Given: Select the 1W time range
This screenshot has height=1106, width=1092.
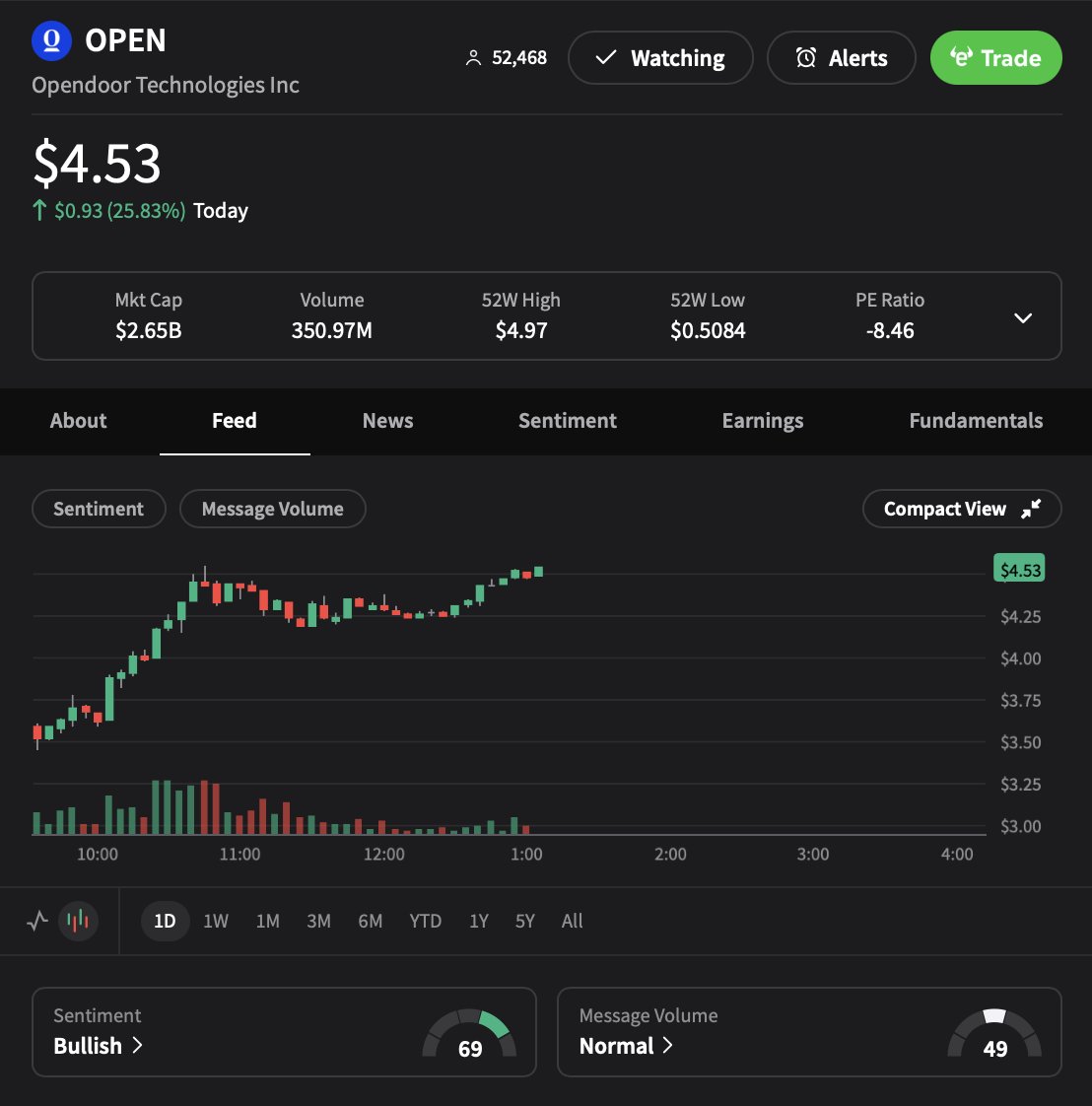Looking at the screenshot, I should 216,921.
